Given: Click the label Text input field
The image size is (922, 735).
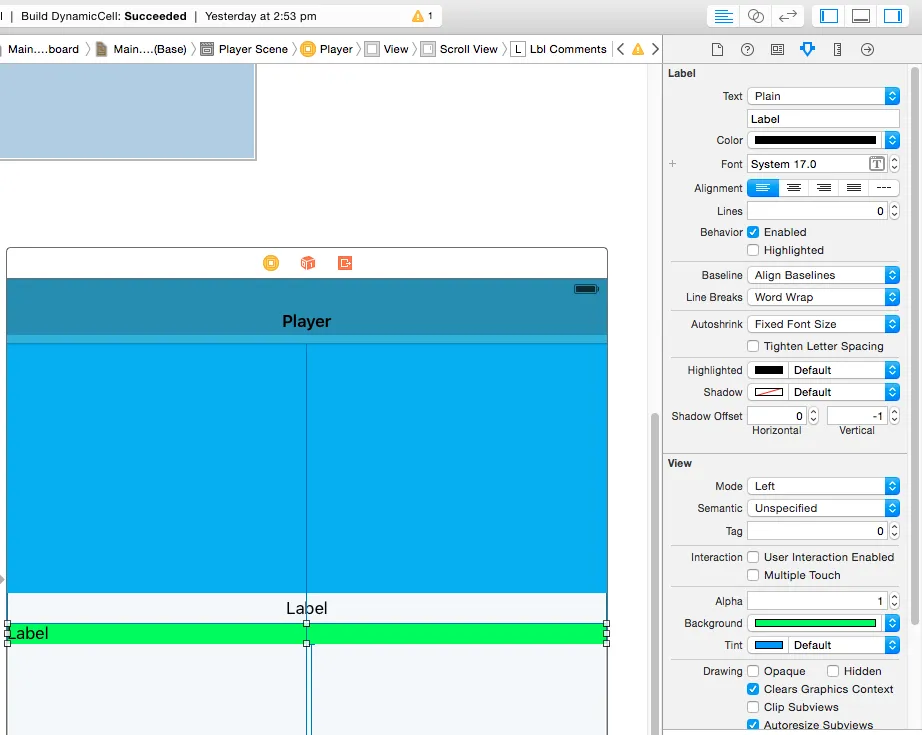Looking at the screenshot, I should [823, 119].
